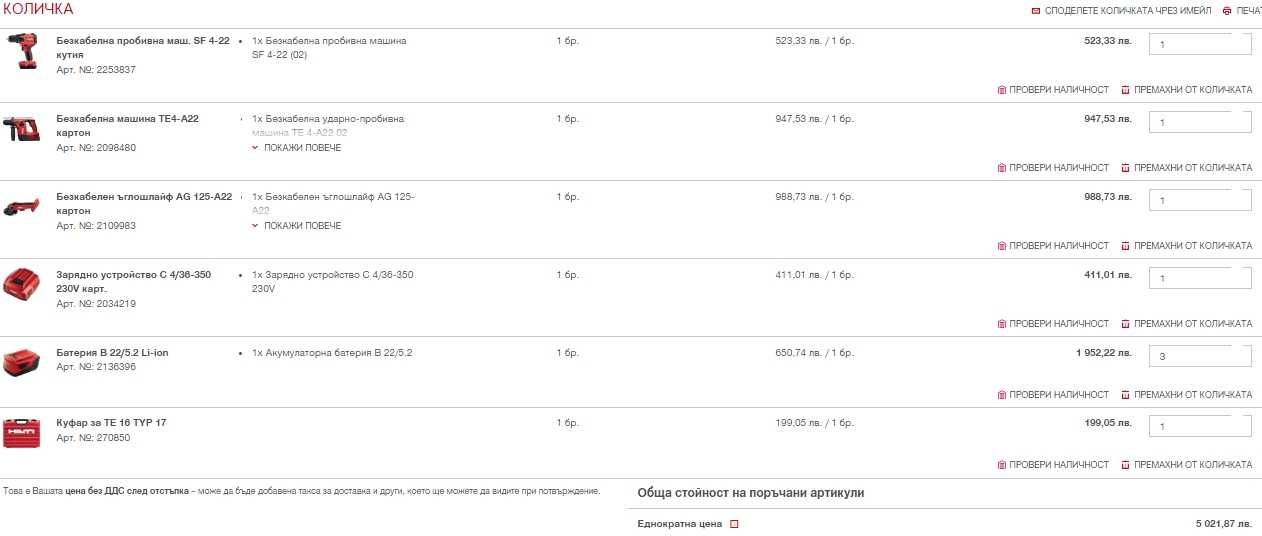Click availability icon for TE 16 case
This screenshot has height=536, width=1262.
pyautogui.click(x=1002, y=465)
